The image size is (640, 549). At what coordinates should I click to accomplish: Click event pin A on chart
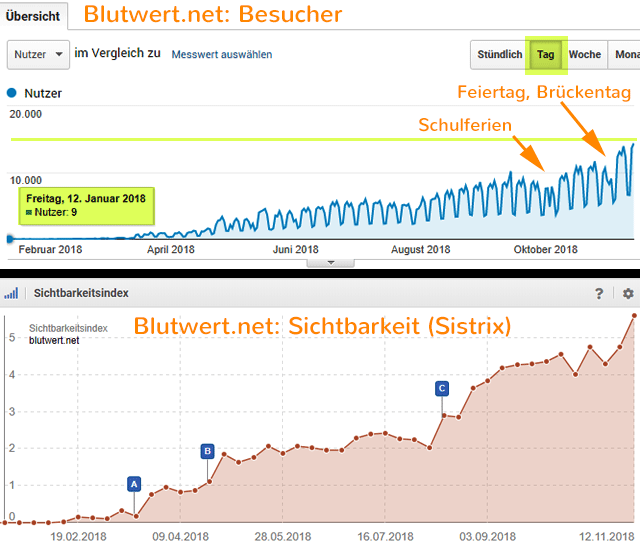coord(134,484)
